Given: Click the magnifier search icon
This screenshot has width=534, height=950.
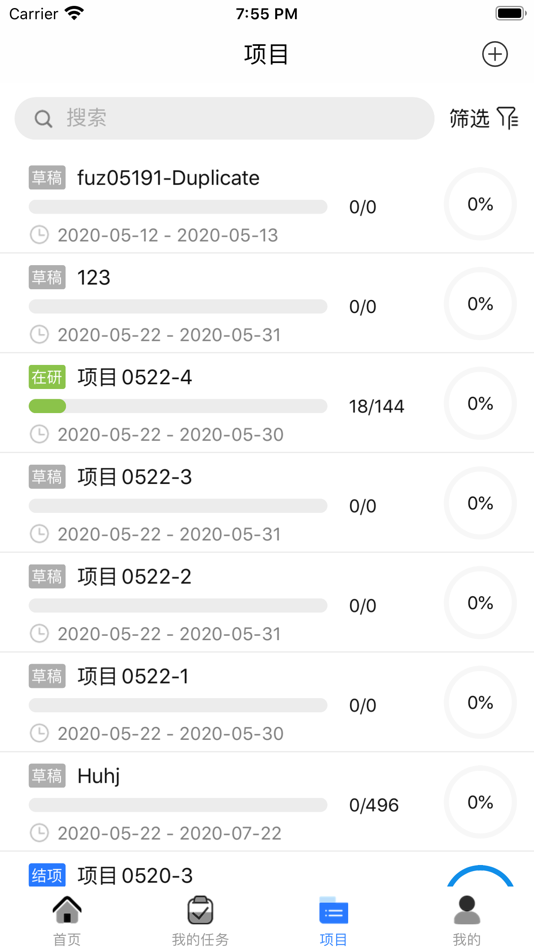Looking at the screenshot, I should (x=43, y=119).
